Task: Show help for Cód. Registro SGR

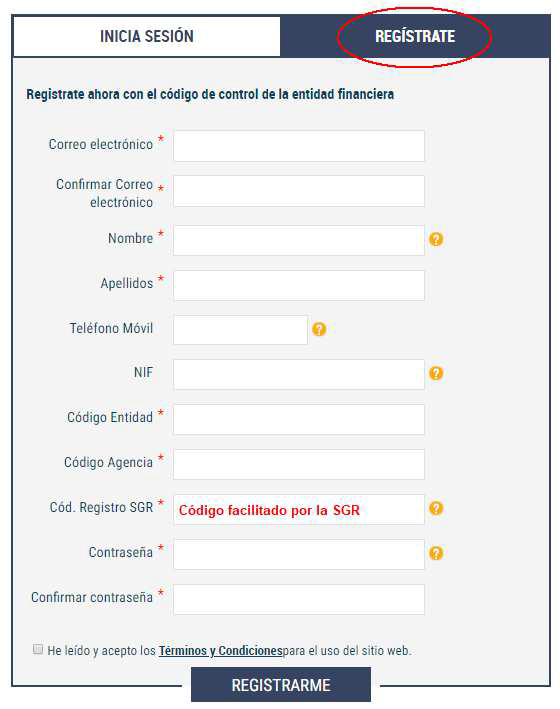Action: tap(436, 508)
